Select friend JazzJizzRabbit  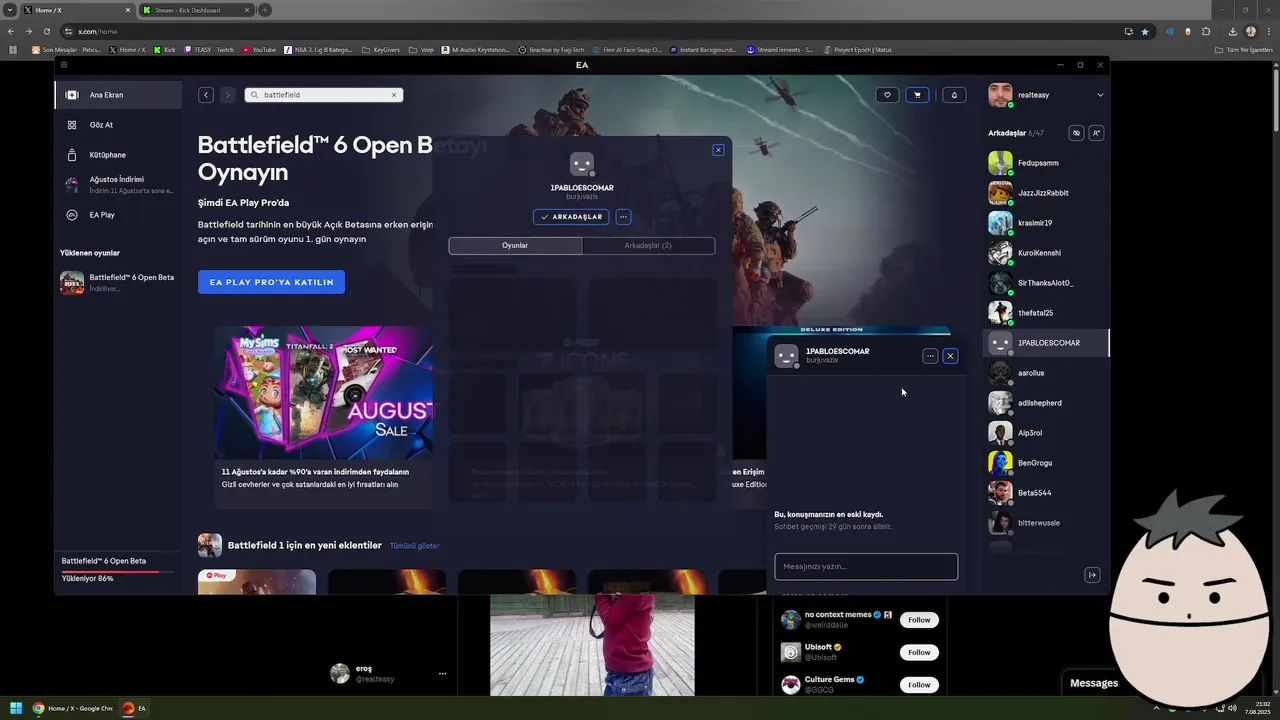(1045, 193)
